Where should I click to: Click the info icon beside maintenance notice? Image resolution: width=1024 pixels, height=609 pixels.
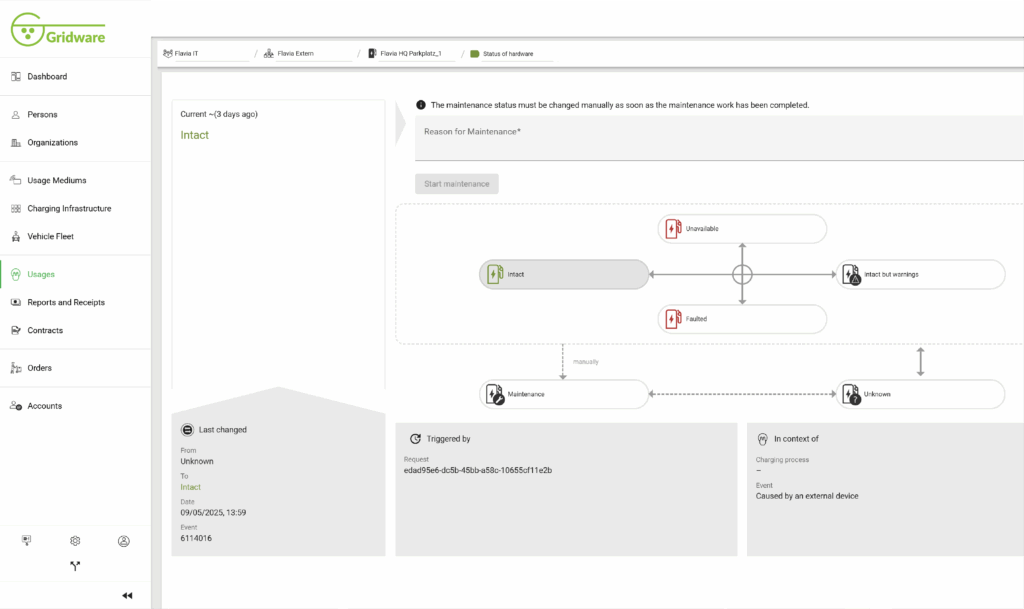(421, 104)
